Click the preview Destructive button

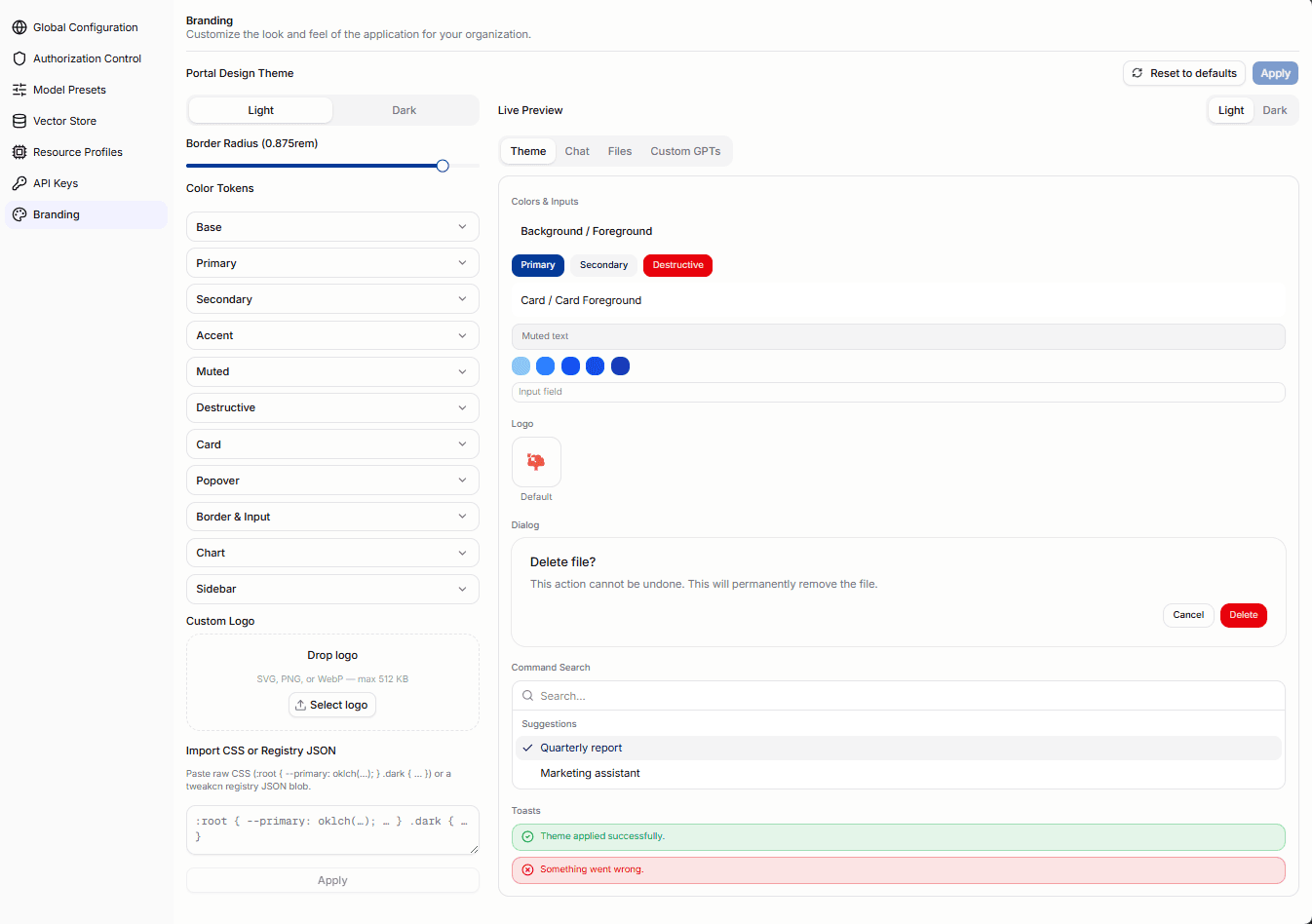(x=677, y=265)
